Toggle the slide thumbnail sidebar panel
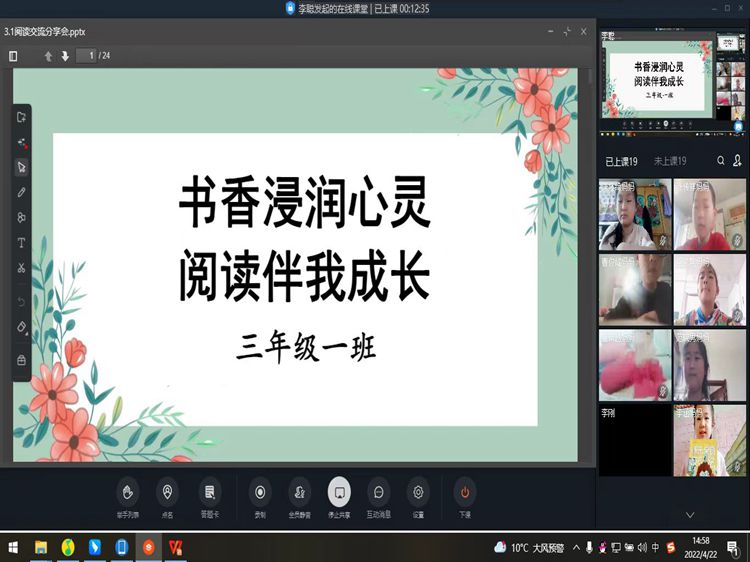The width and height of the screenshot is (750, 562). 13,56
